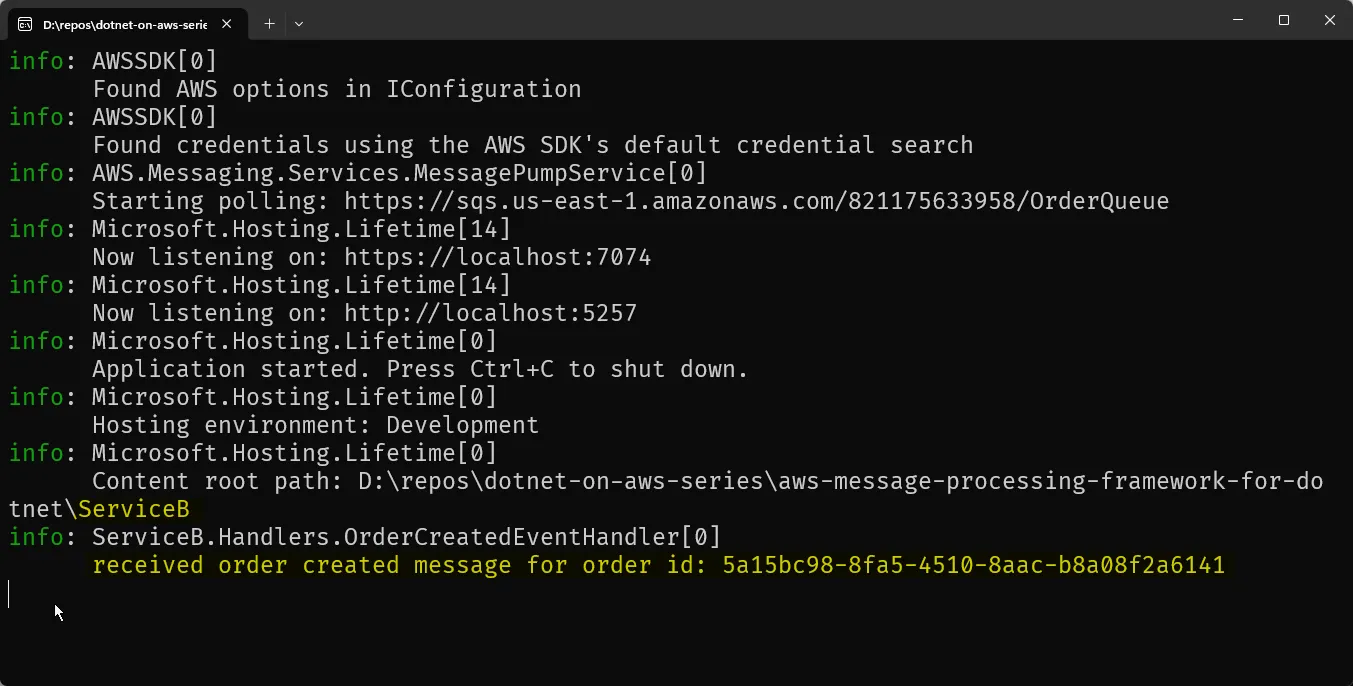
Task: Click the terminal icon in the tab
Action: 25,23
